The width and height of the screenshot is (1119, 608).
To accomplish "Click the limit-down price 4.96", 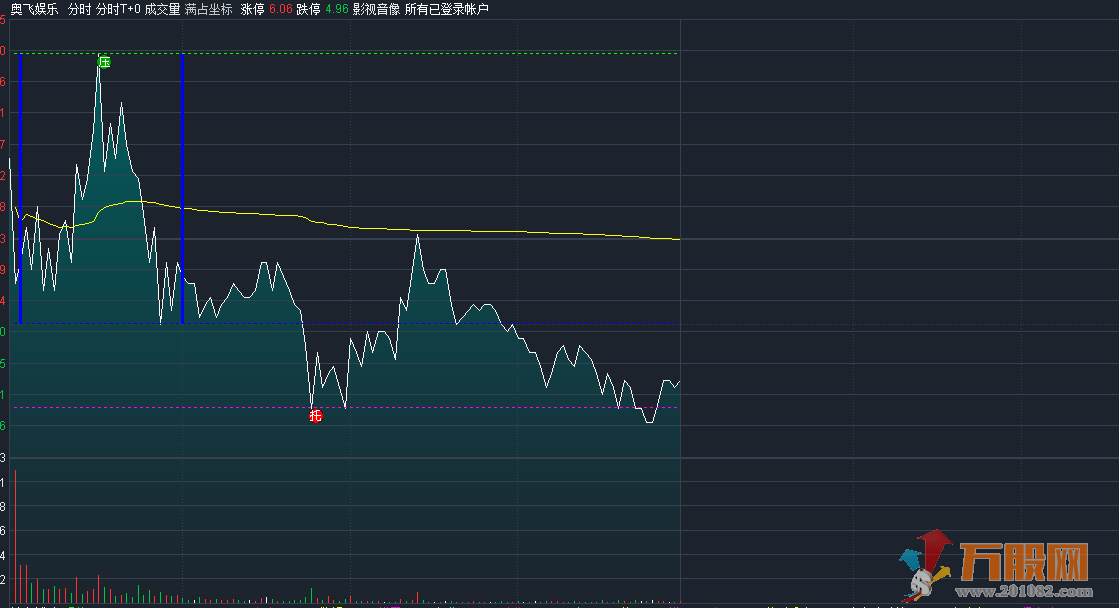I will pos(336,9).
